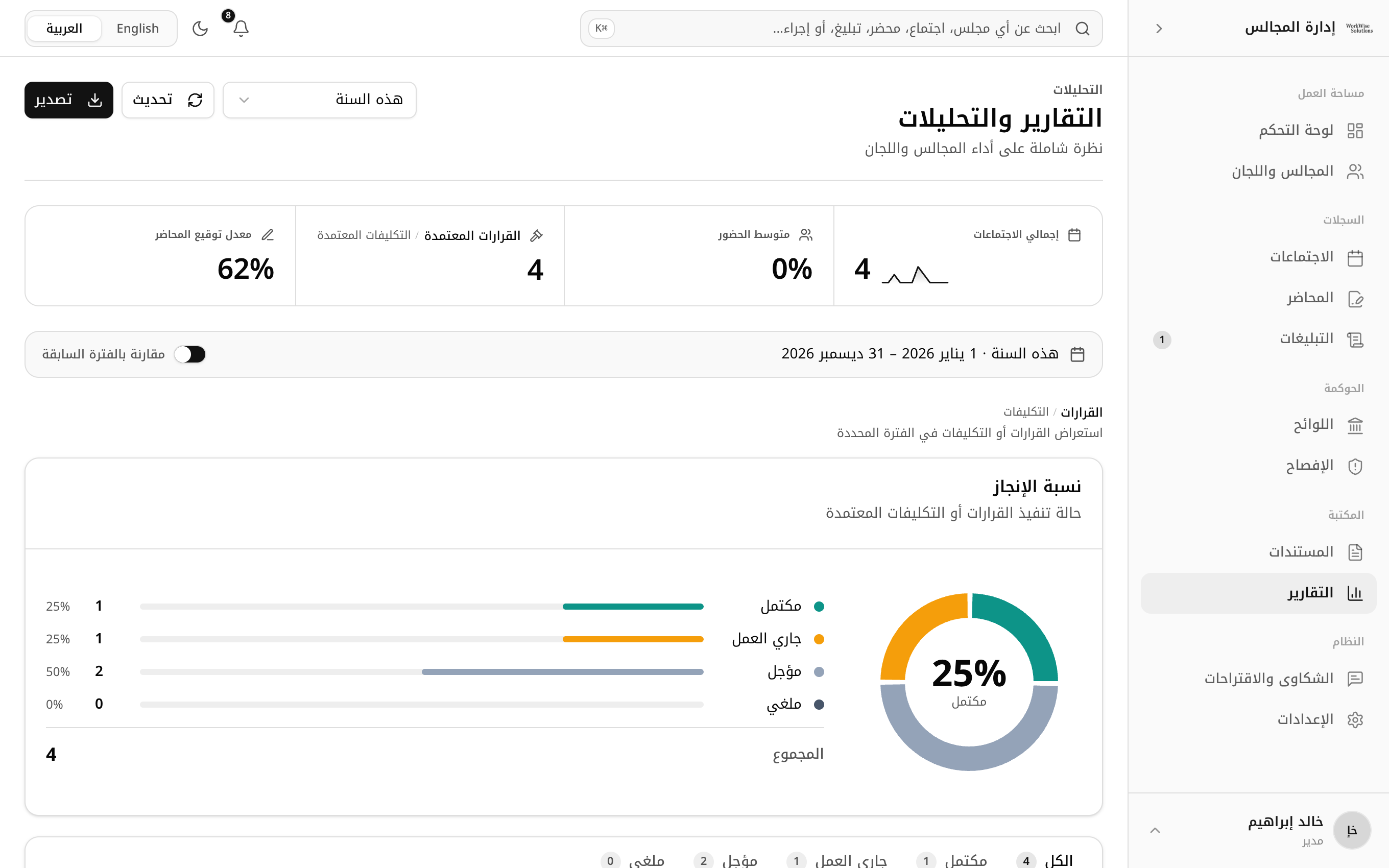Screen dimensions: 1389x868
Task: Click the خالد إبراهيم avatar
Action: (x=1352, y=830)
